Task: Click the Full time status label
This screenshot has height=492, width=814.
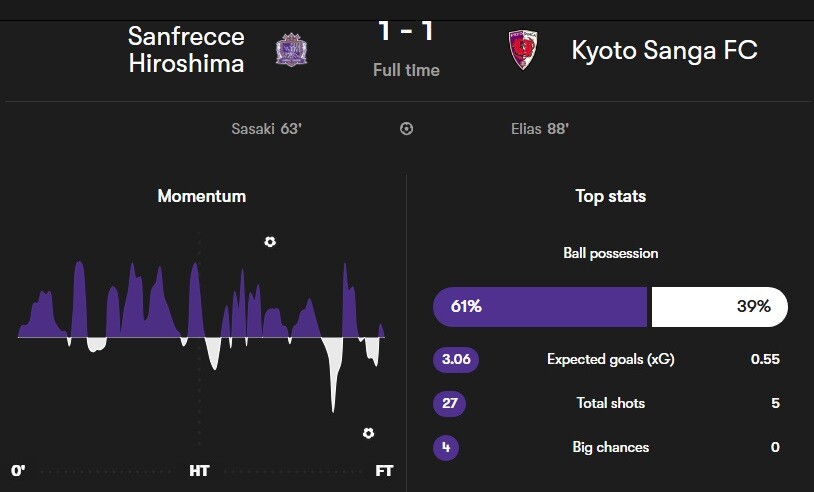Action: (406, 70)
